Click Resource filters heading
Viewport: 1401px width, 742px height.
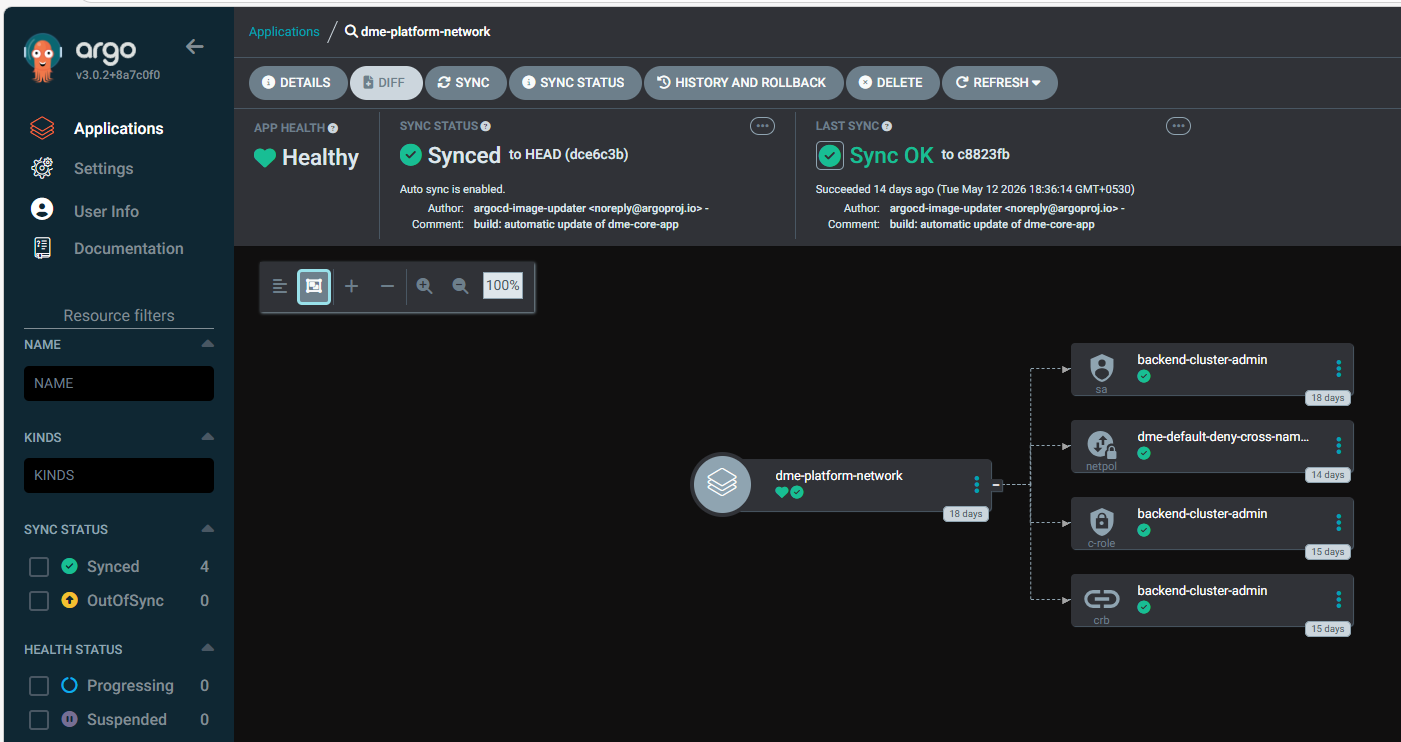tap(119, 316)
